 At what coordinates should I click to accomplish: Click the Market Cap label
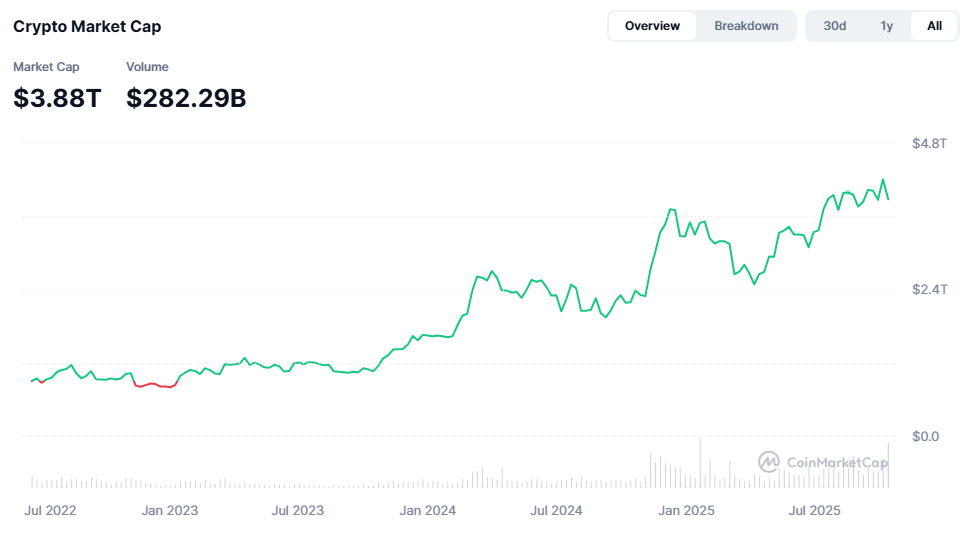click(46, 67)
